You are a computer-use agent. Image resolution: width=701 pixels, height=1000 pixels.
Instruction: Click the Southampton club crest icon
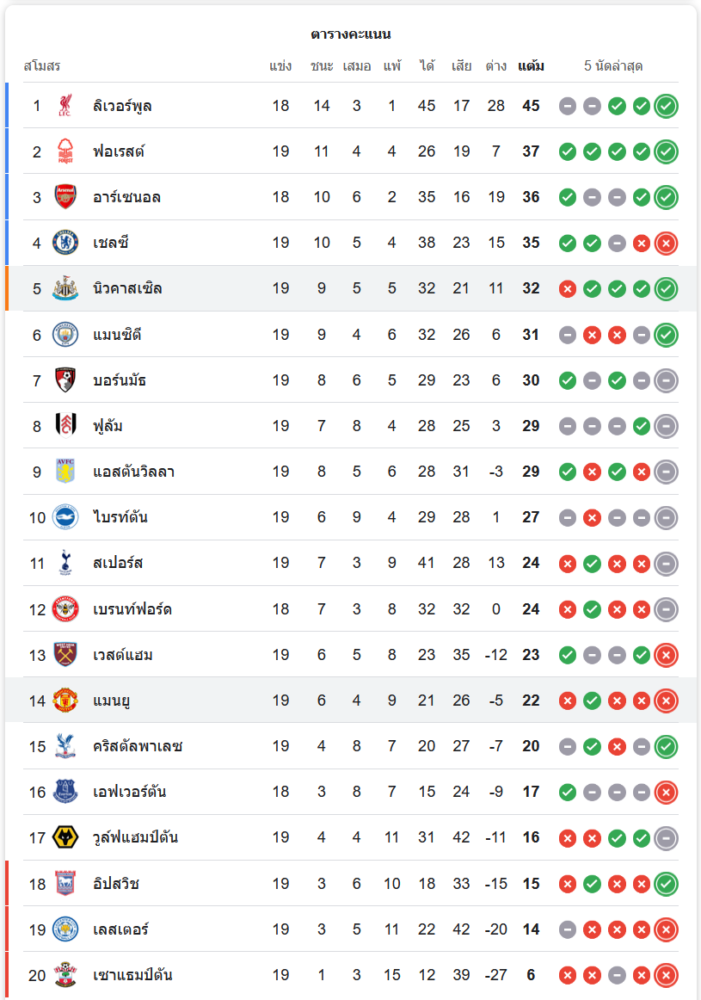click(x=66, y=974)
